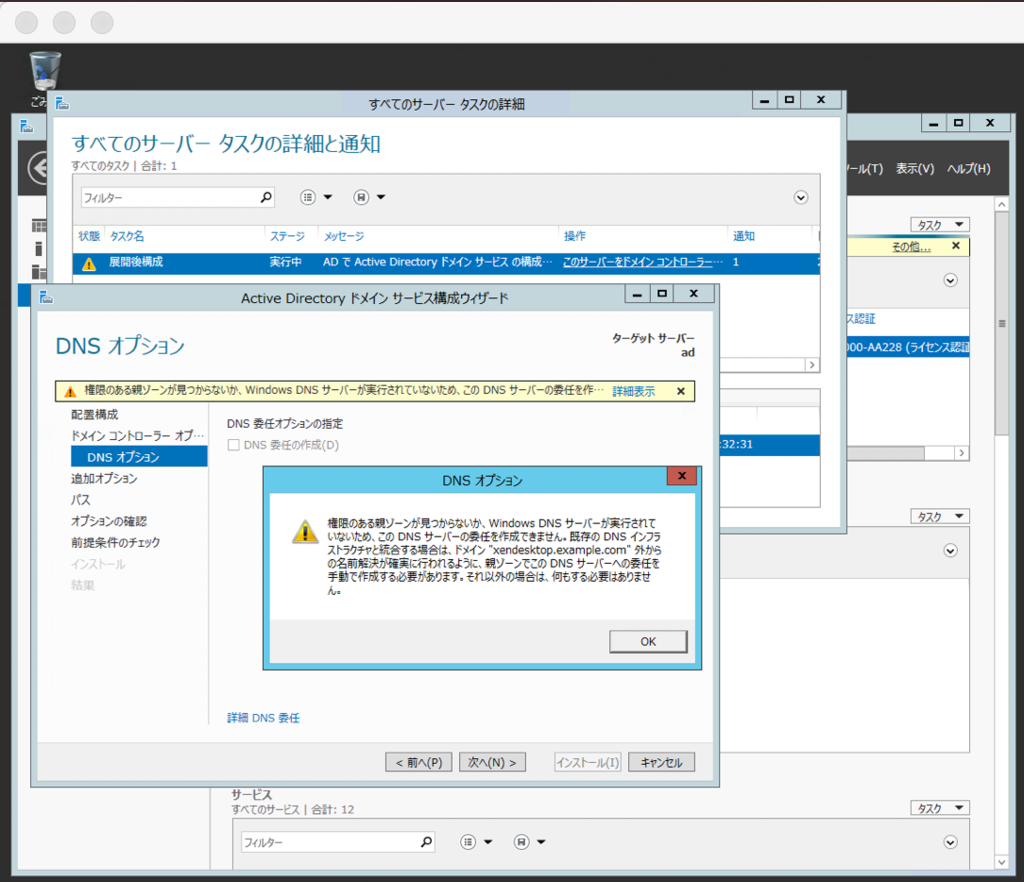The height and width of the screenshot is (882, 1024).
Task: Select 配置構成 step in wizard sidebar
Action: tap(95, 415)
